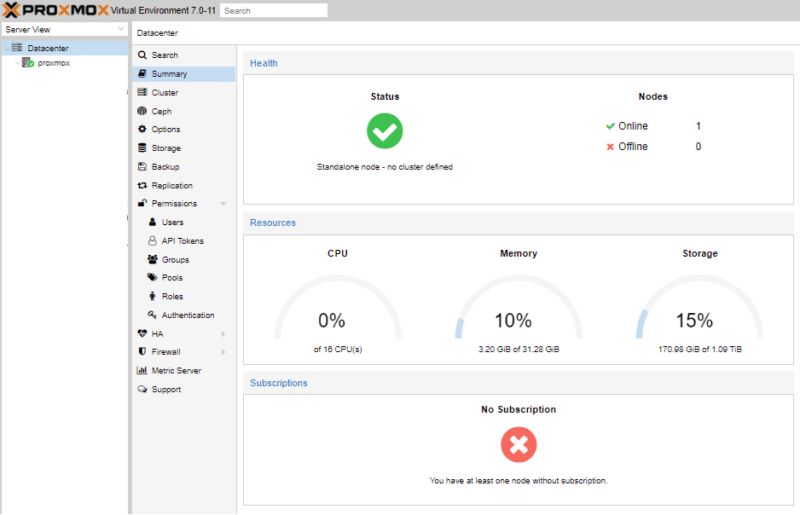
Task: Open the Cluster menu item
Action: 165,92
